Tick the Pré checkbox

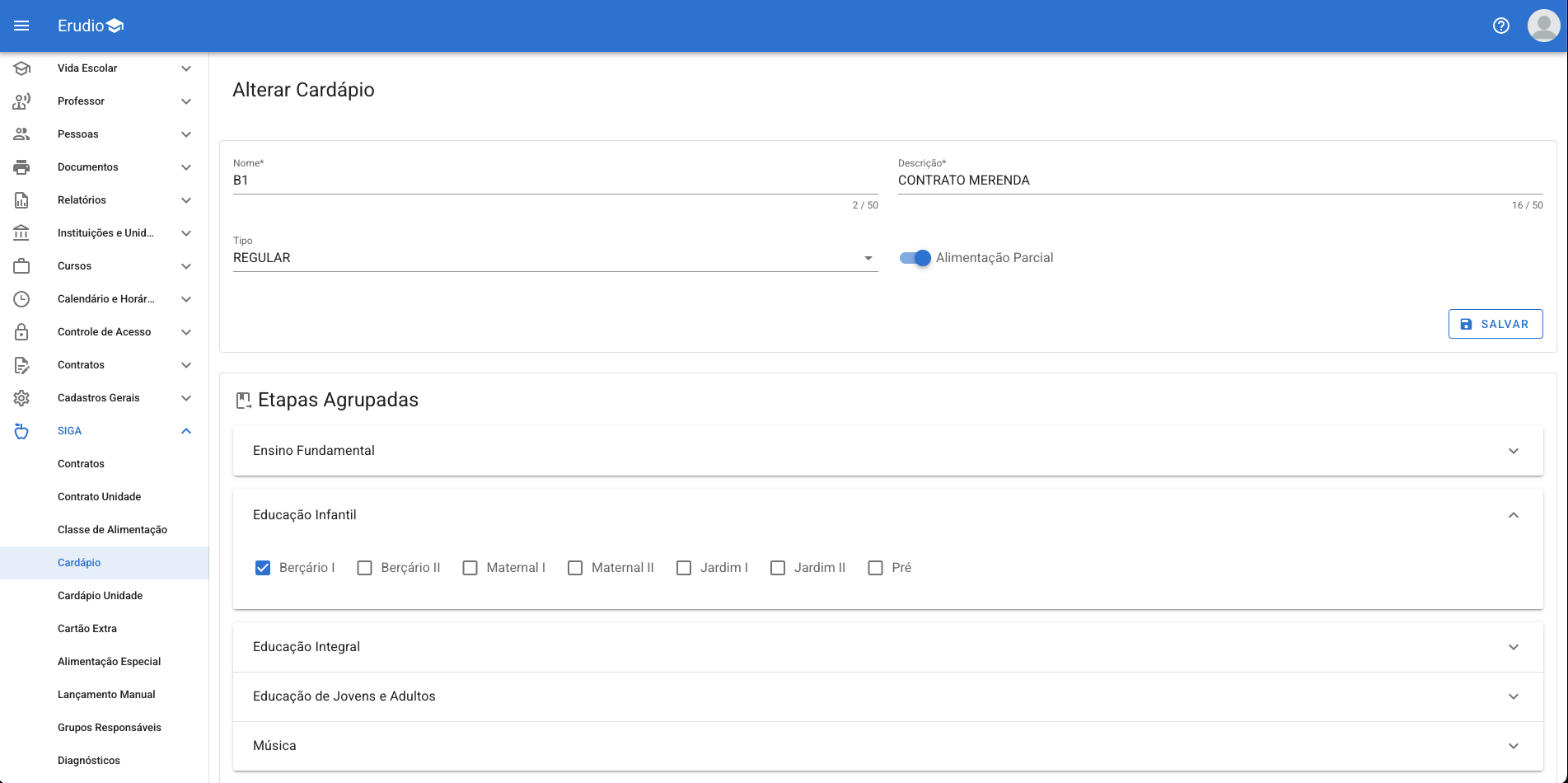(875, 568)
